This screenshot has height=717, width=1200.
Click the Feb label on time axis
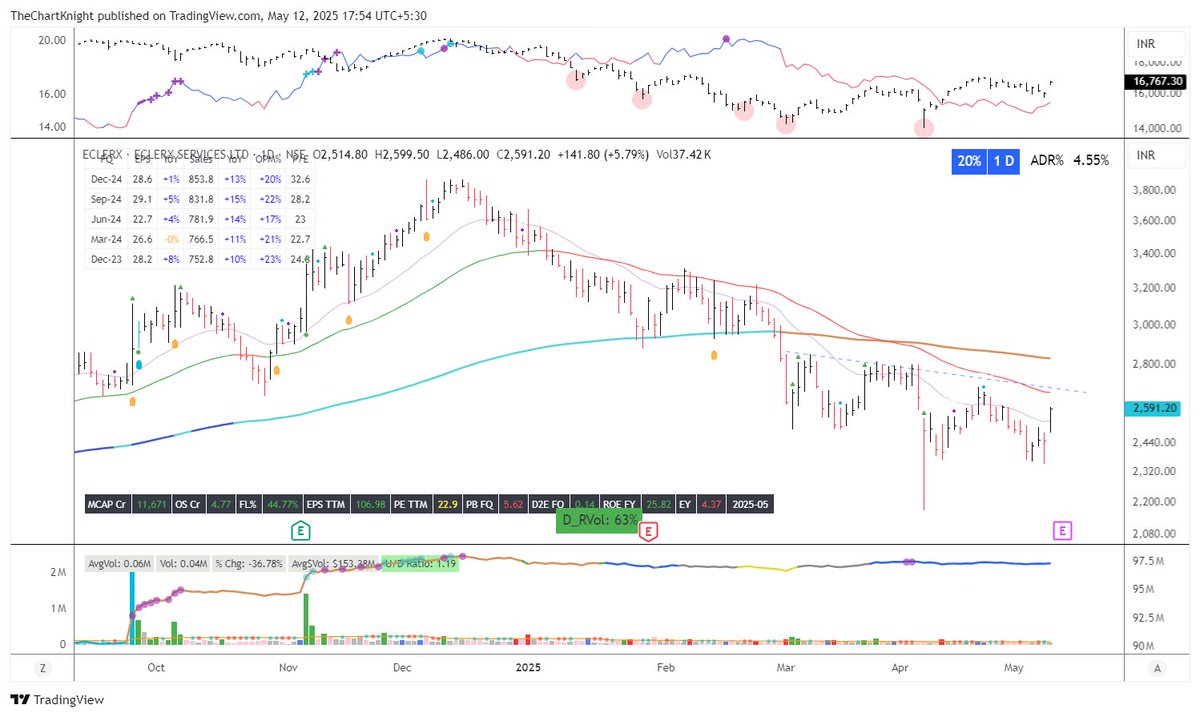click(x=664, y=667)
